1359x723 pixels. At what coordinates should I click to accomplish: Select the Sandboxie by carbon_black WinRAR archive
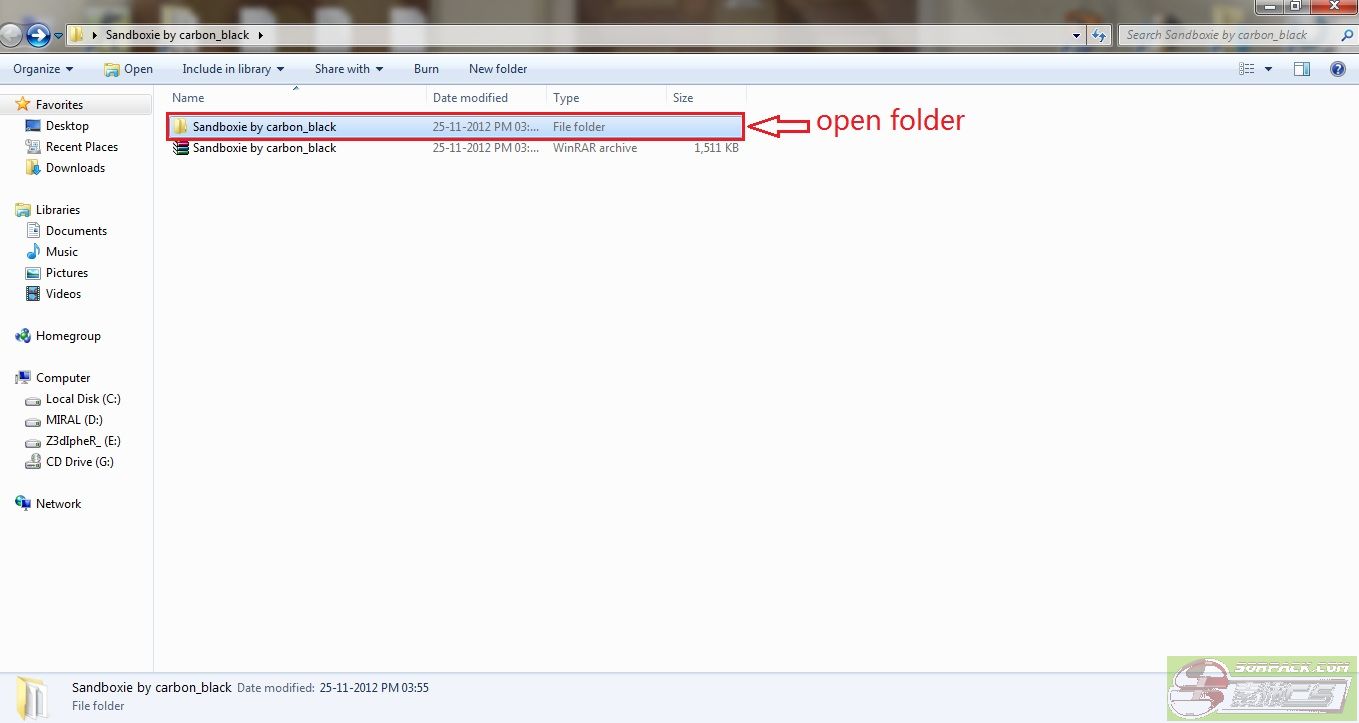point(264,148)
